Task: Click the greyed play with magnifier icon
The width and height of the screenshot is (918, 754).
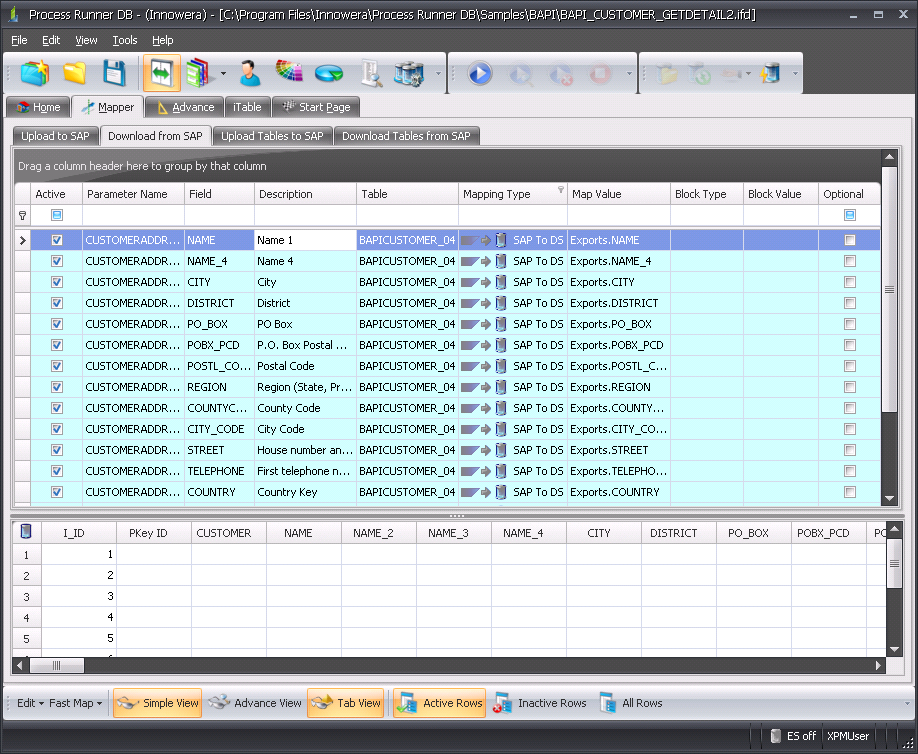Action: [x=520, y=74]
